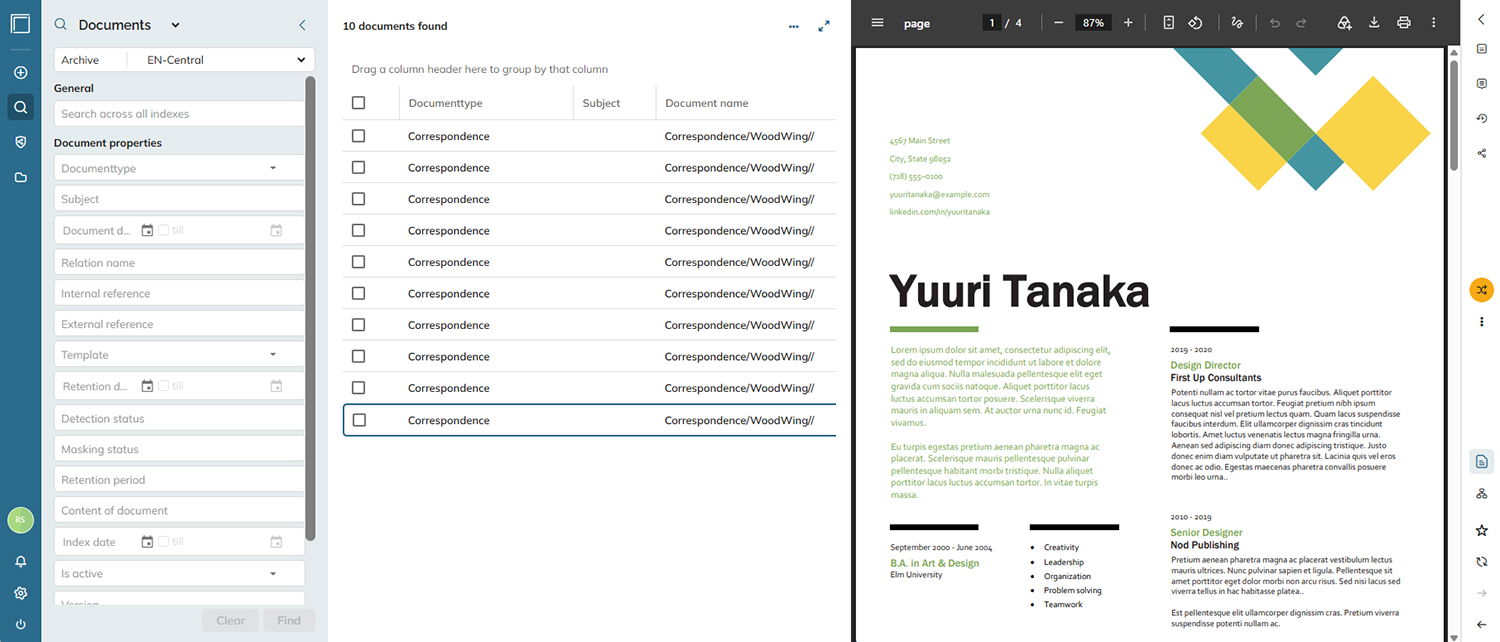Open the right sidebar vertical dots menu

point(1481,322)
